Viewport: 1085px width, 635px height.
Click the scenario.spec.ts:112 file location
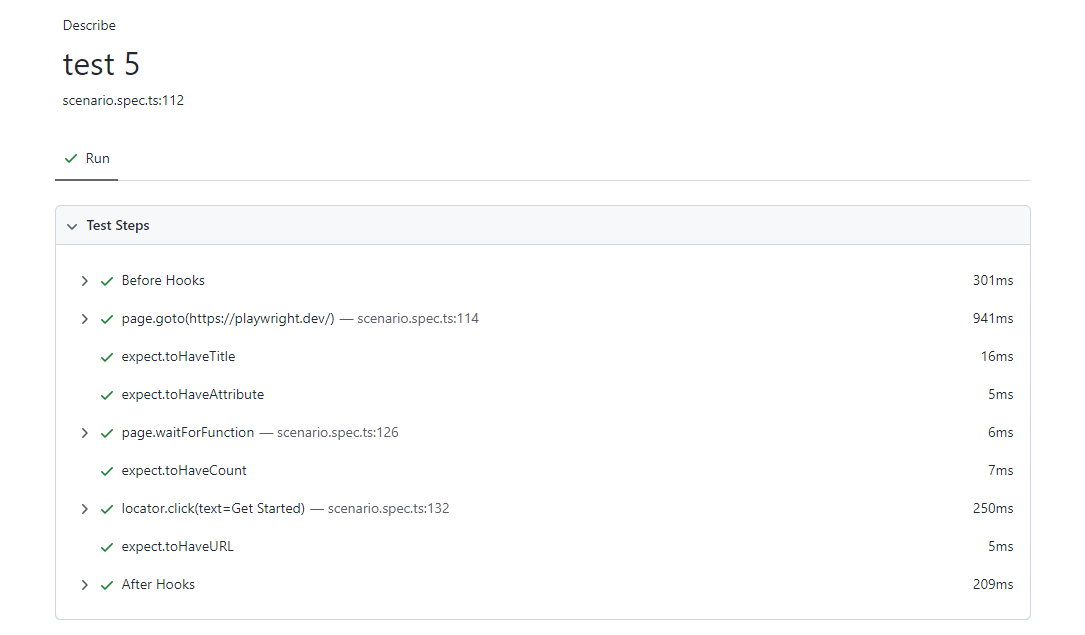(x=123, y=100)
